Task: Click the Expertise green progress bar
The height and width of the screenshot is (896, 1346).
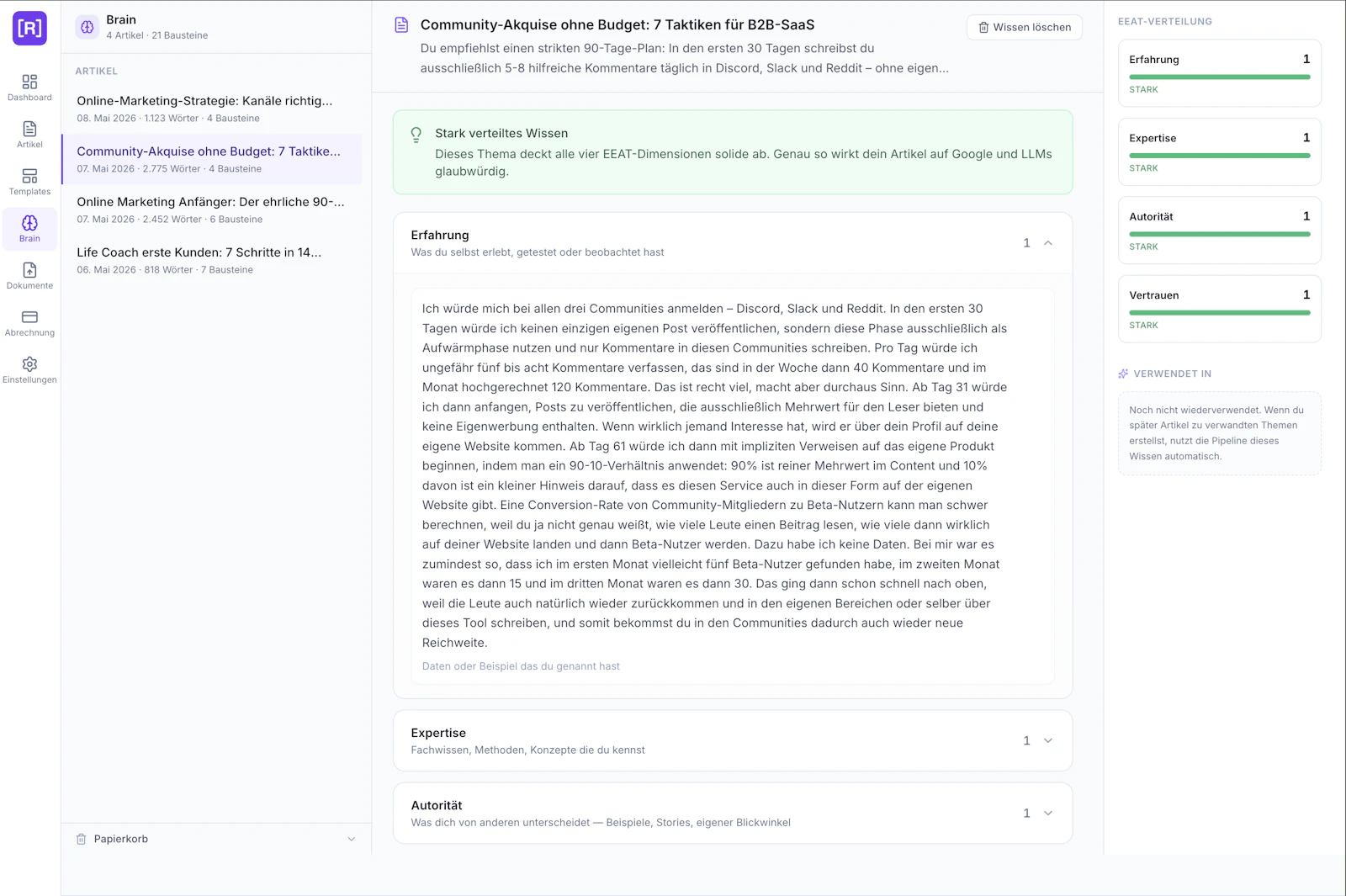Action: point(1220,156)
